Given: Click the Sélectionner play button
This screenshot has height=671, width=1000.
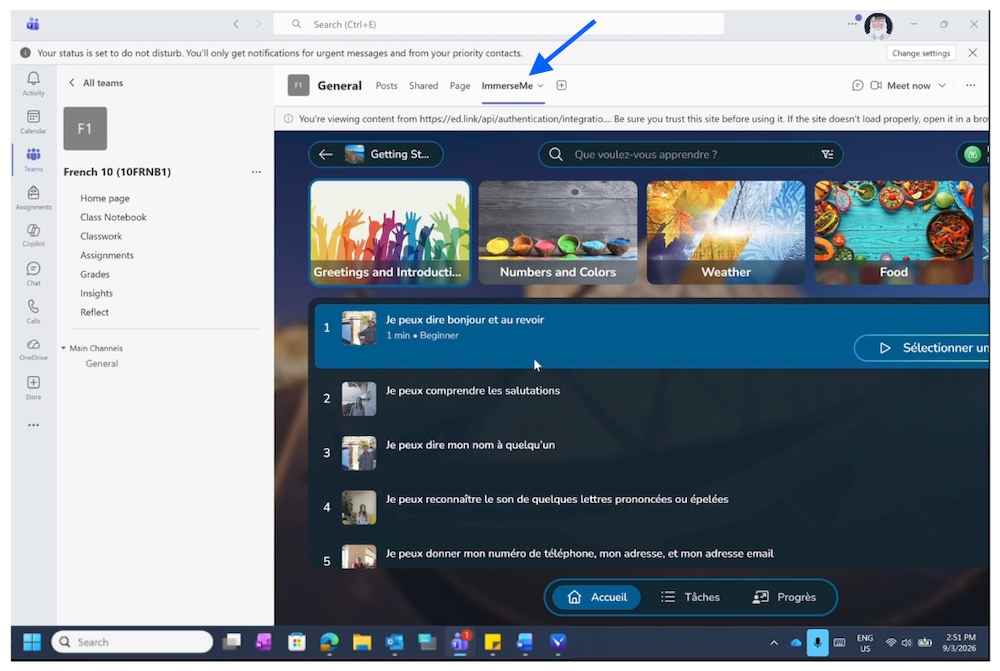Looking at the screenshot, I should pyautogui.click(x=922, y=348).
